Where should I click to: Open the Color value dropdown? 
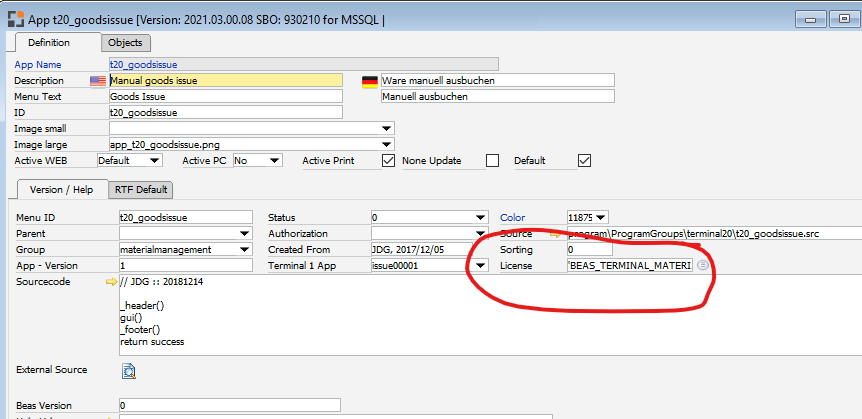pos(601,217)
